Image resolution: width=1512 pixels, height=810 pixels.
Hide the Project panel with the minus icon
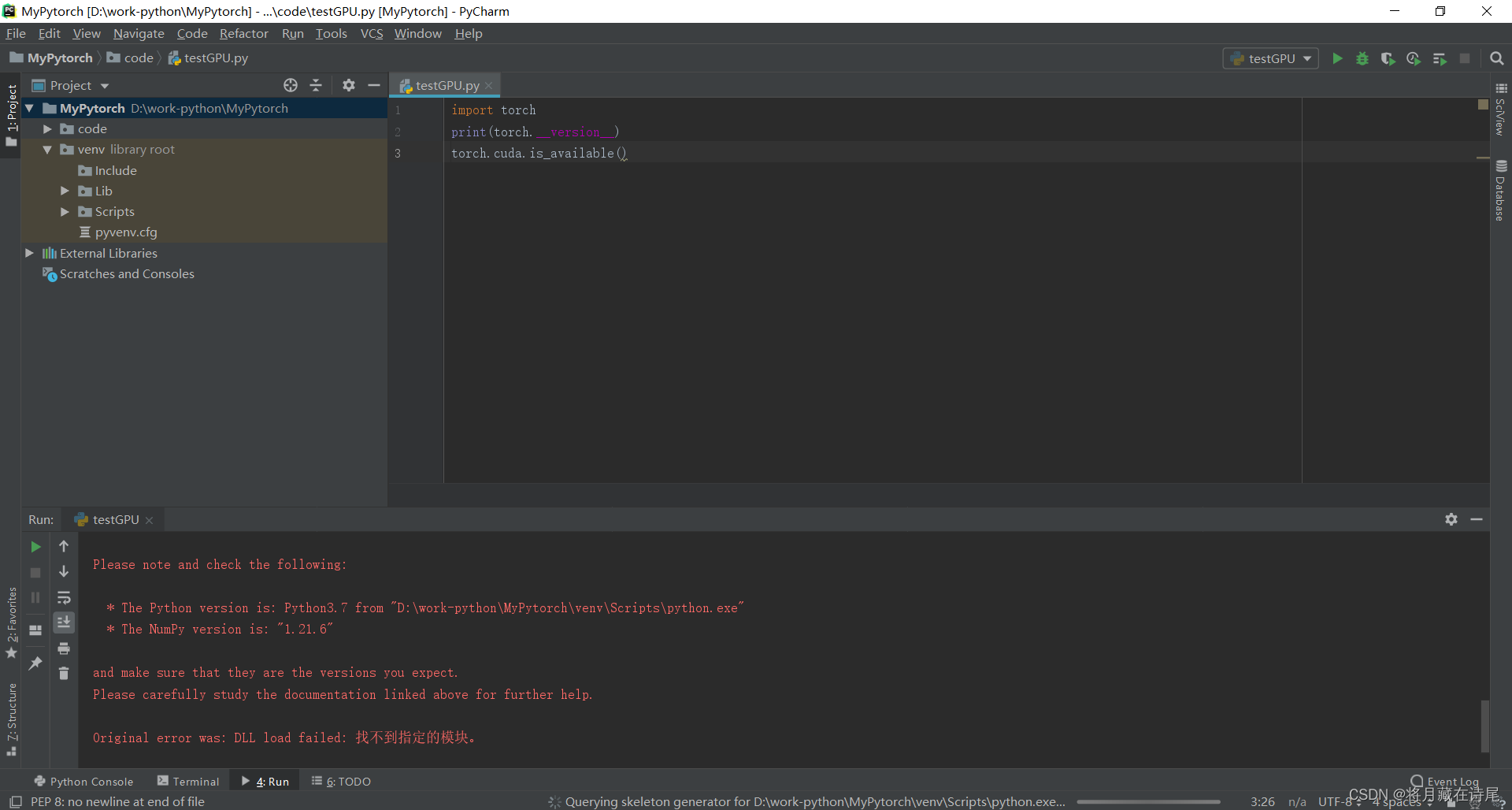[x=374, y=85]
